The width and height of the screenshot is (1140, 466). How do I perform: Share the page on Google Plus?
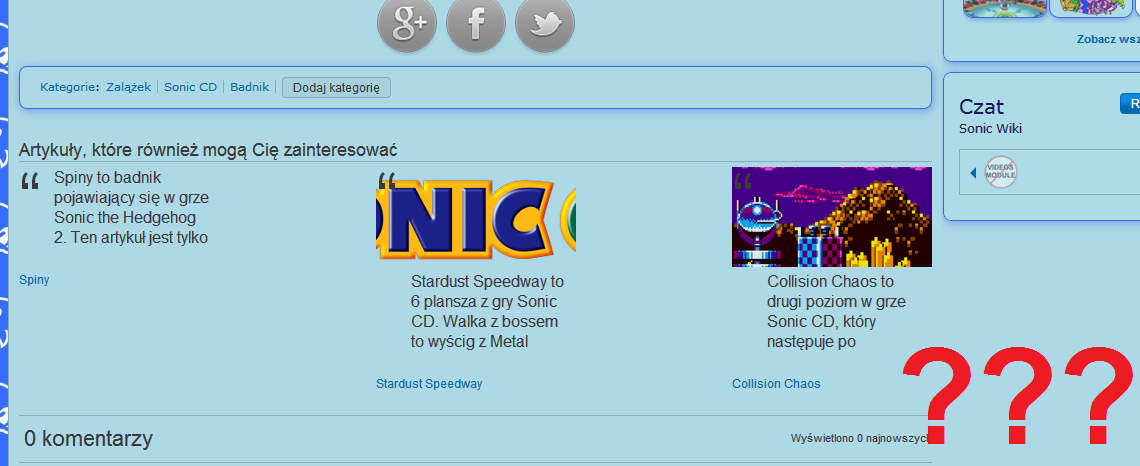406,23
